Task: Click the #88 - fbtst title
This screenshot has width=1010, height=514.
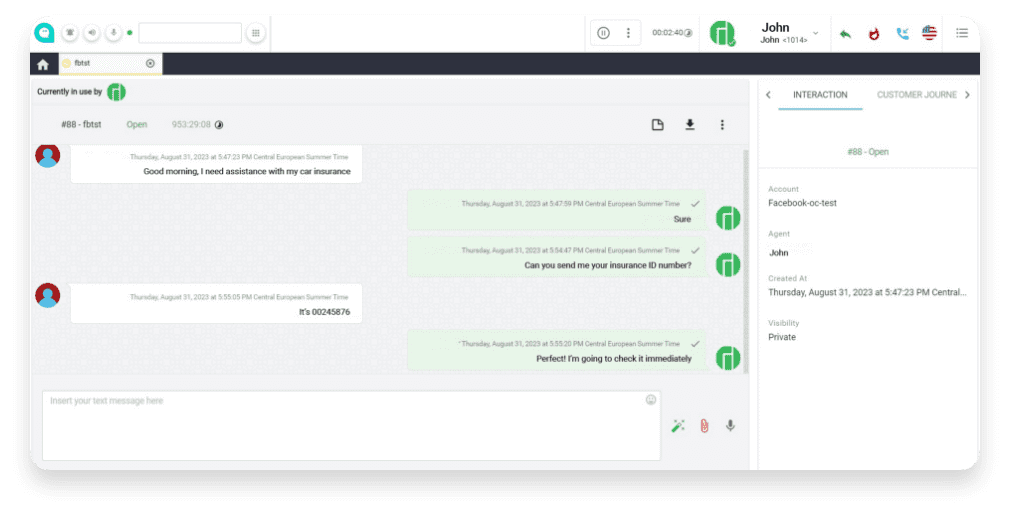Action: click(81, 124)
